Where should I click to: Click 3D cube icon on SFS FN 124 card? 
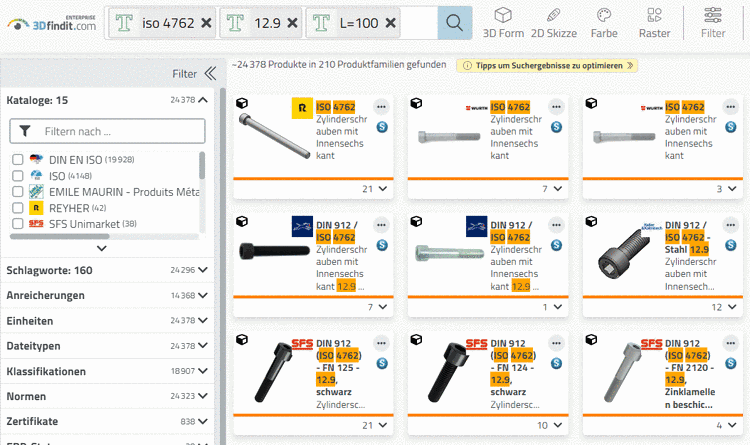[417, 339]
